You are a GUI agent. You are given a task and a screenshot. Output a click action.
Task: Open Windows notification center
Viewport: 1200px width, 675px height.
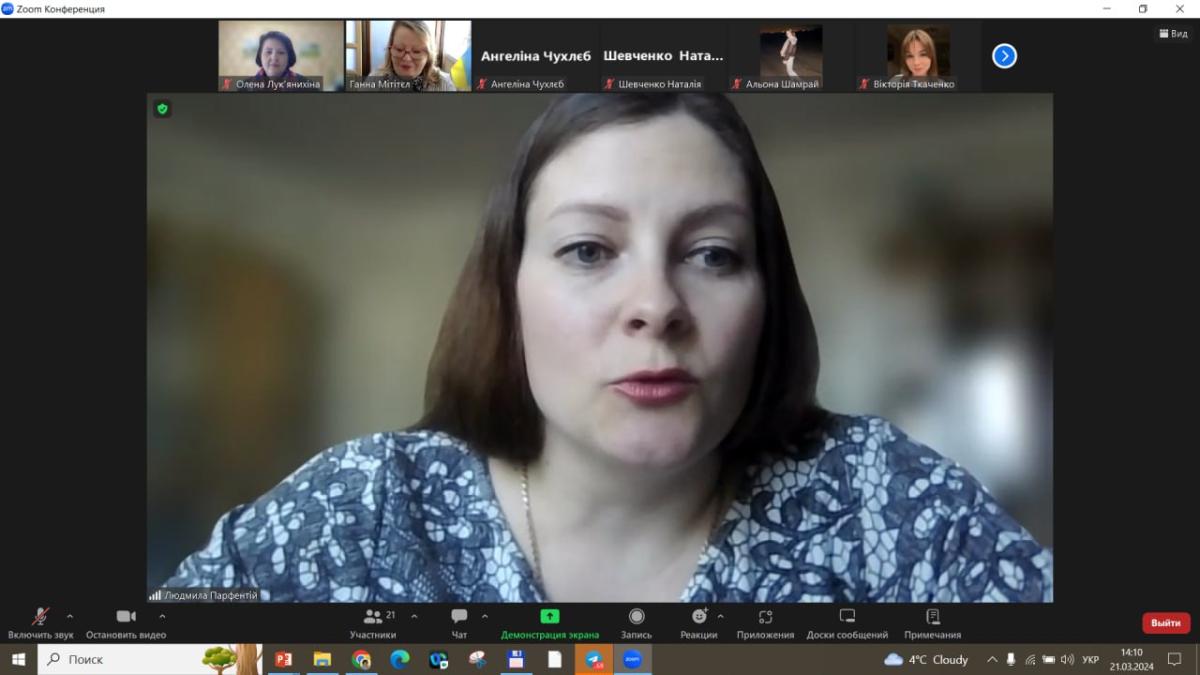1175,660
